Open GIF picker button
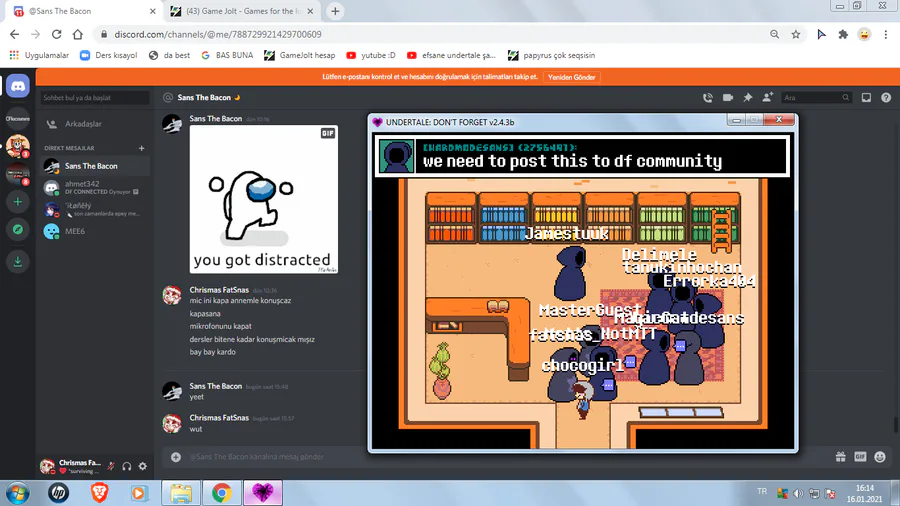Screen dimensions: 900x506 [860, 457]
